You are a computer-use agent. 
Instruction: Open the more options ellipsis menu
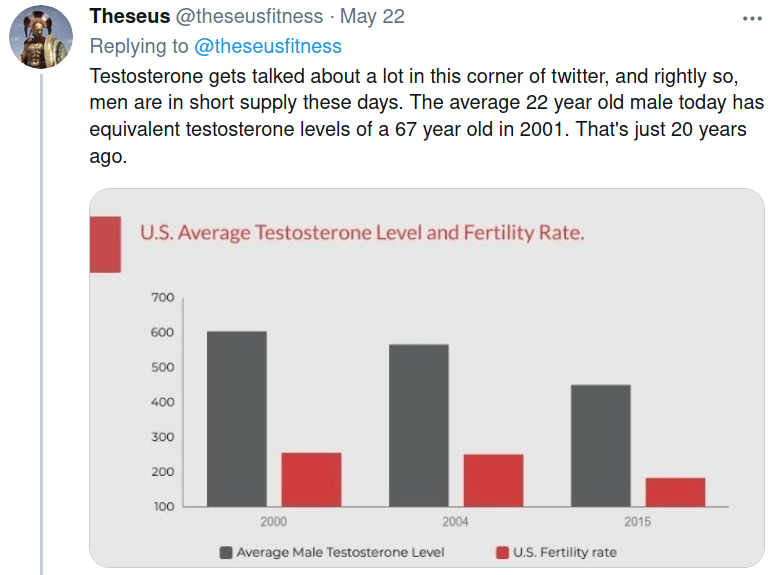coord(750,17)
